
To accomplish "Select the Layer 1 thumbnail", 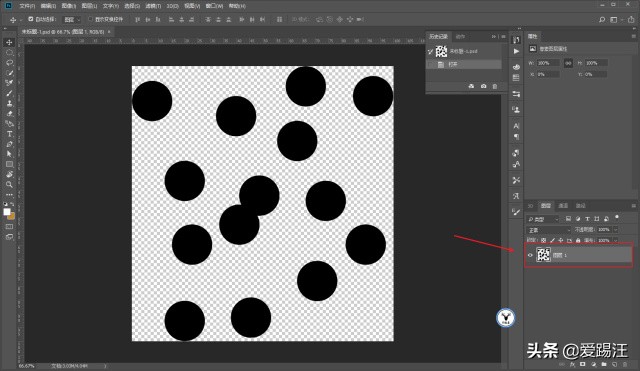I will pos(543,255).
